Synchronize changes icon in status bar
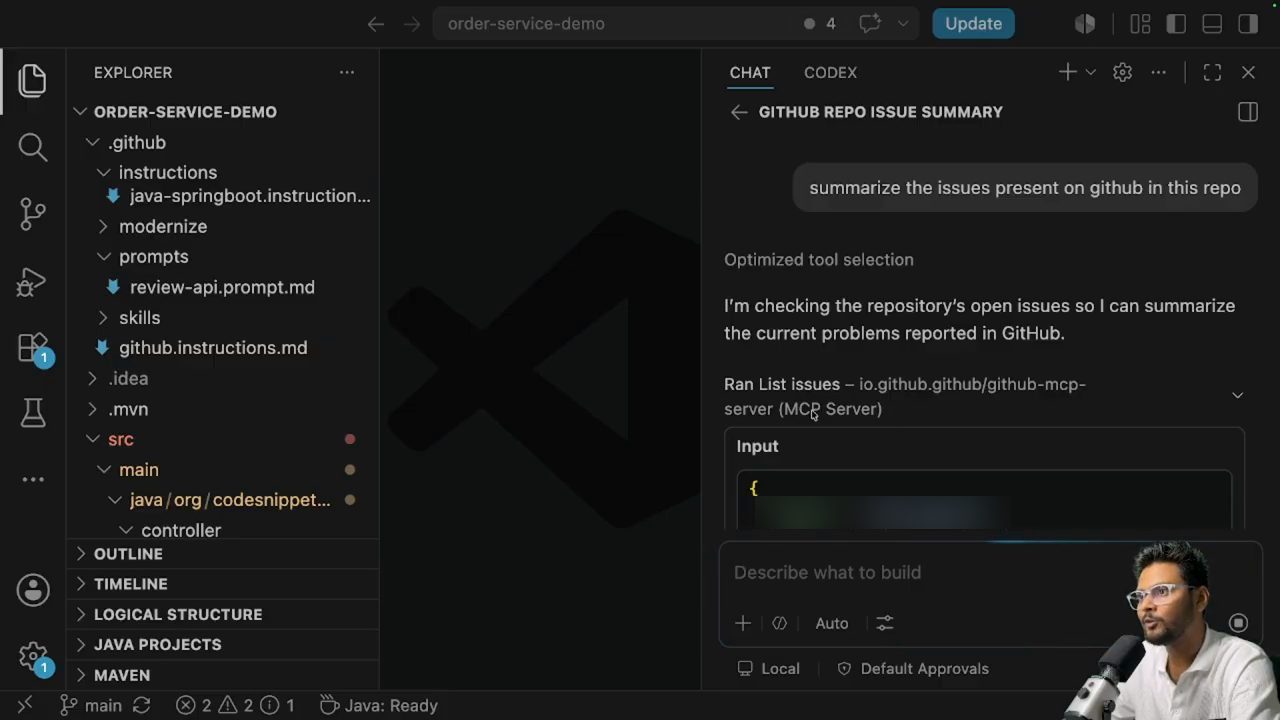Screen dimensions: 1280x720 click(142, 705)
